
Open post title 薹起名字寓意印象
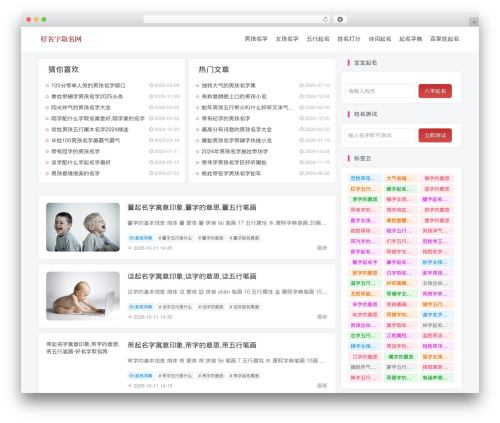point(192,208)
